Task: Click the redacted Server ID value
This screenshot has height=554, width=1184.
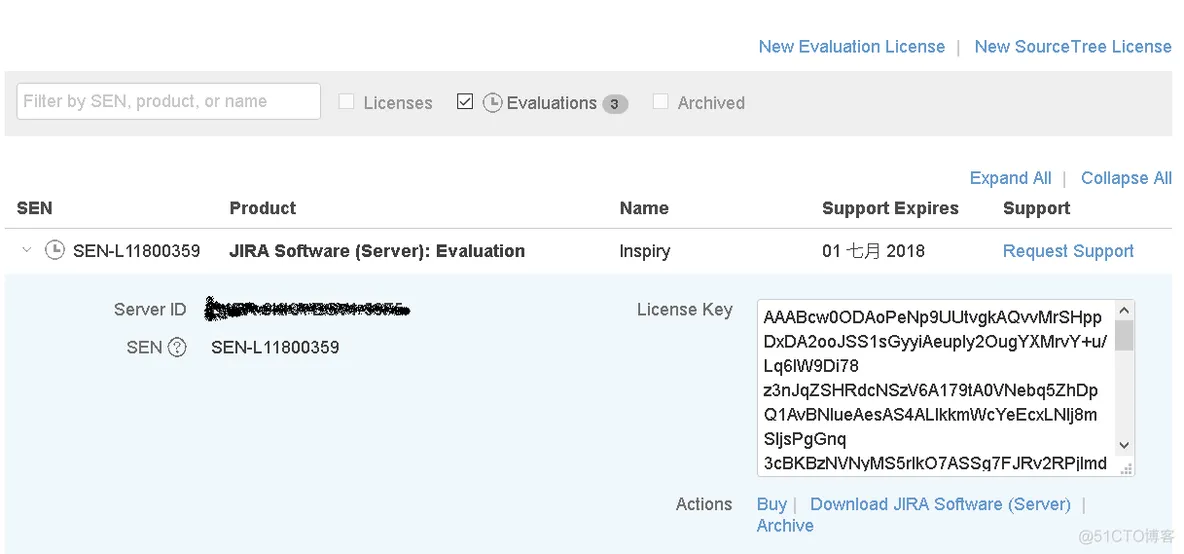Action: (307, 308)
